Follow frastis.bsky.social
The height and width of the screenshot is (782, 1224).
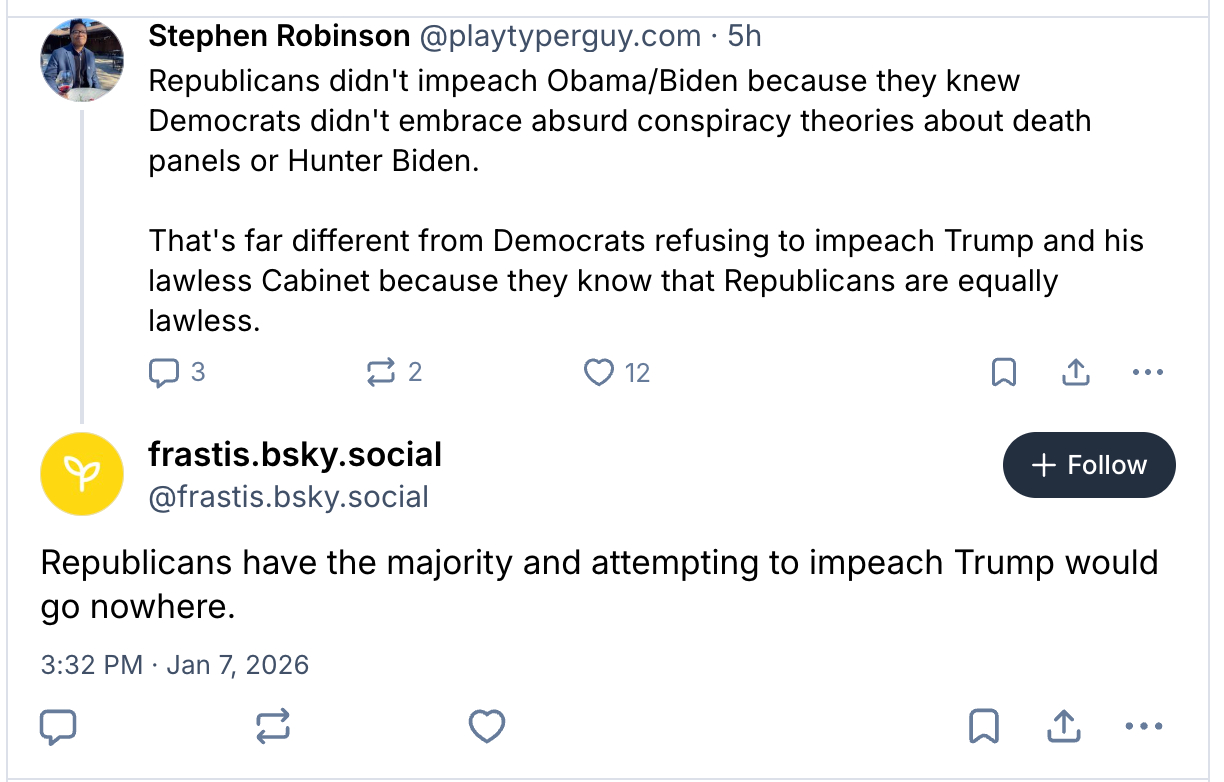1089,465
